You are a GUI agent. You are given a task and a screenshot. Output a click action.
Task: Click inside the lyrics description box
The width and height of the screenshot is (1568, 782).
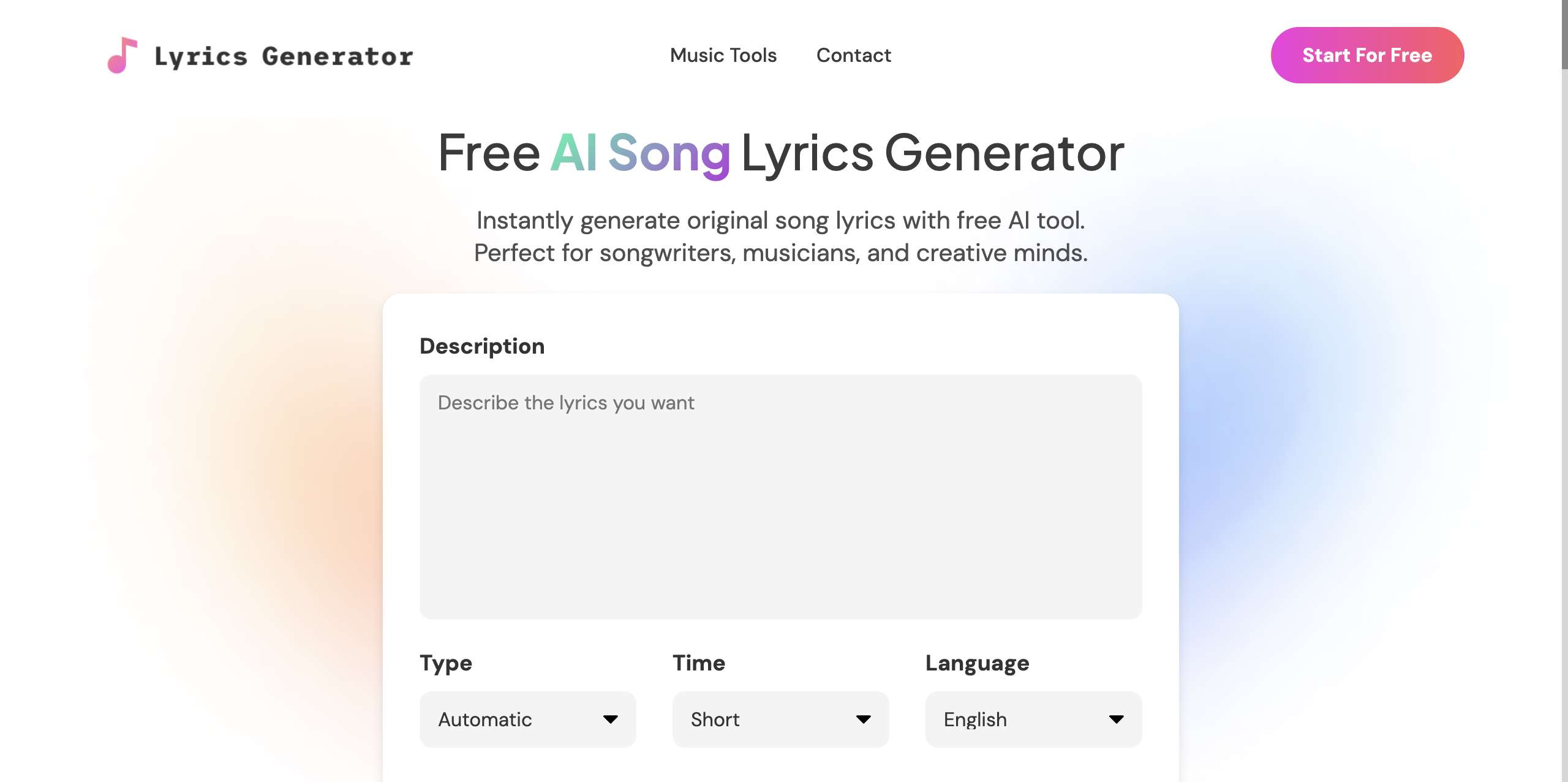click(x=780, y=496)
